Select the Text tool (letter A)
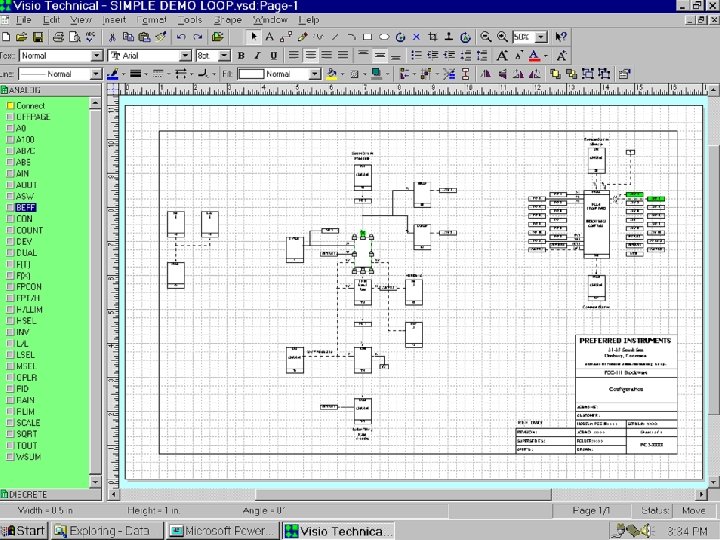The height and width of the screenshot is (540, 720). coord(270,37)
